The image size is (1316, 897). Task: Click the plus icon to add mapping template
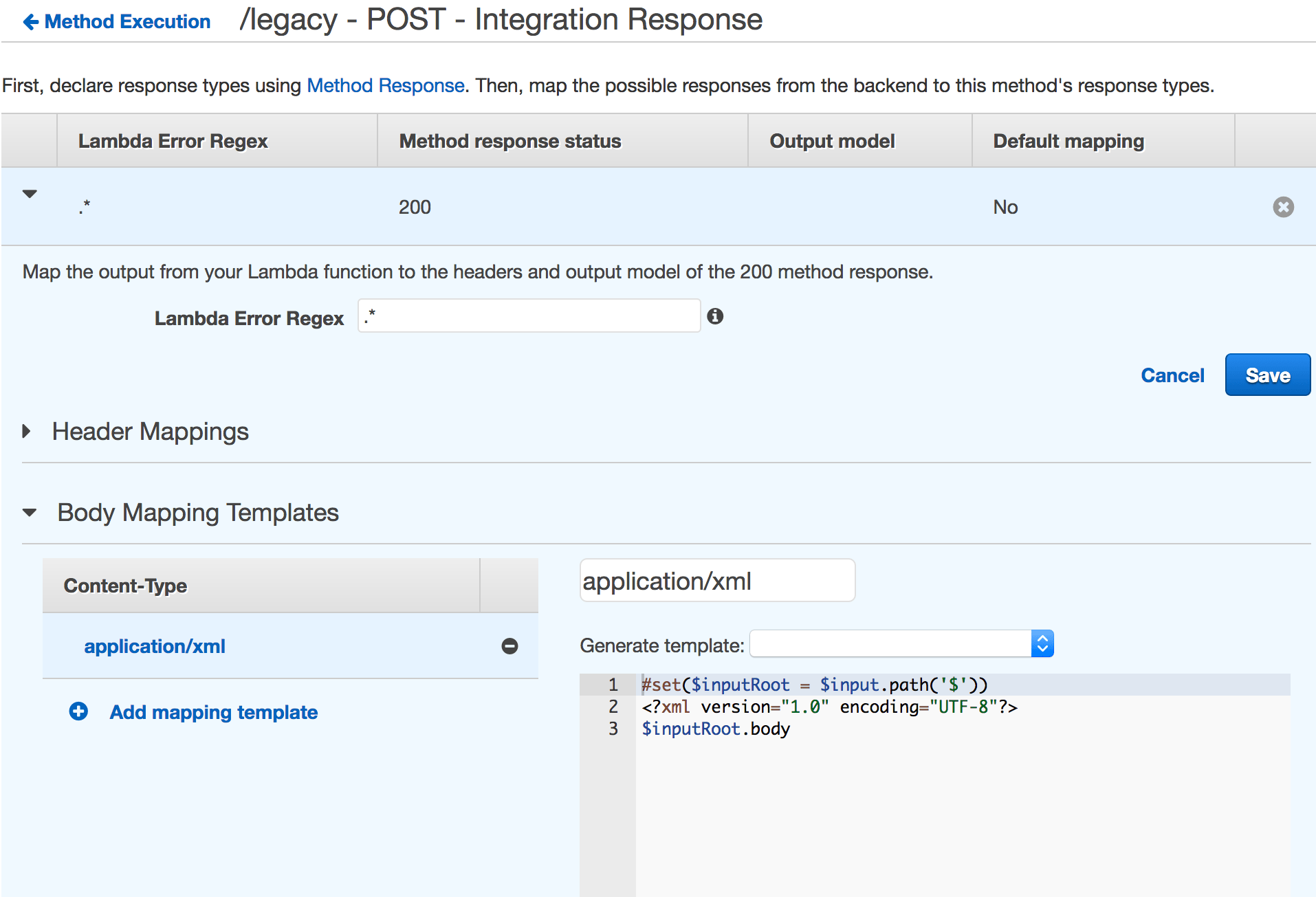click(x=78, y=711)
